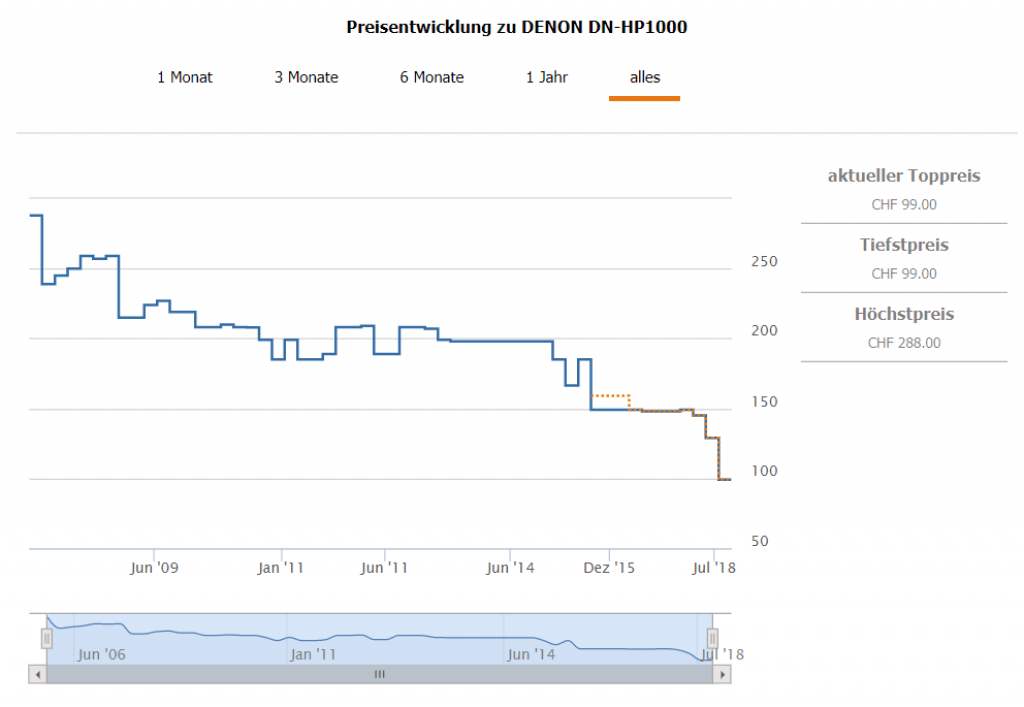Click the 'Dez '15' x-axis label

coord(609,568)
